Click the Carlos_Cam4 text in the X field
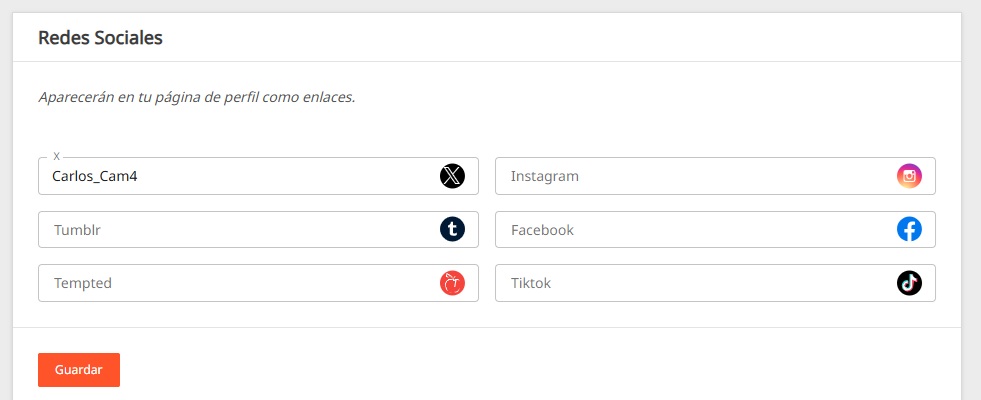981x400 pixels. click(x=94, y=177)
